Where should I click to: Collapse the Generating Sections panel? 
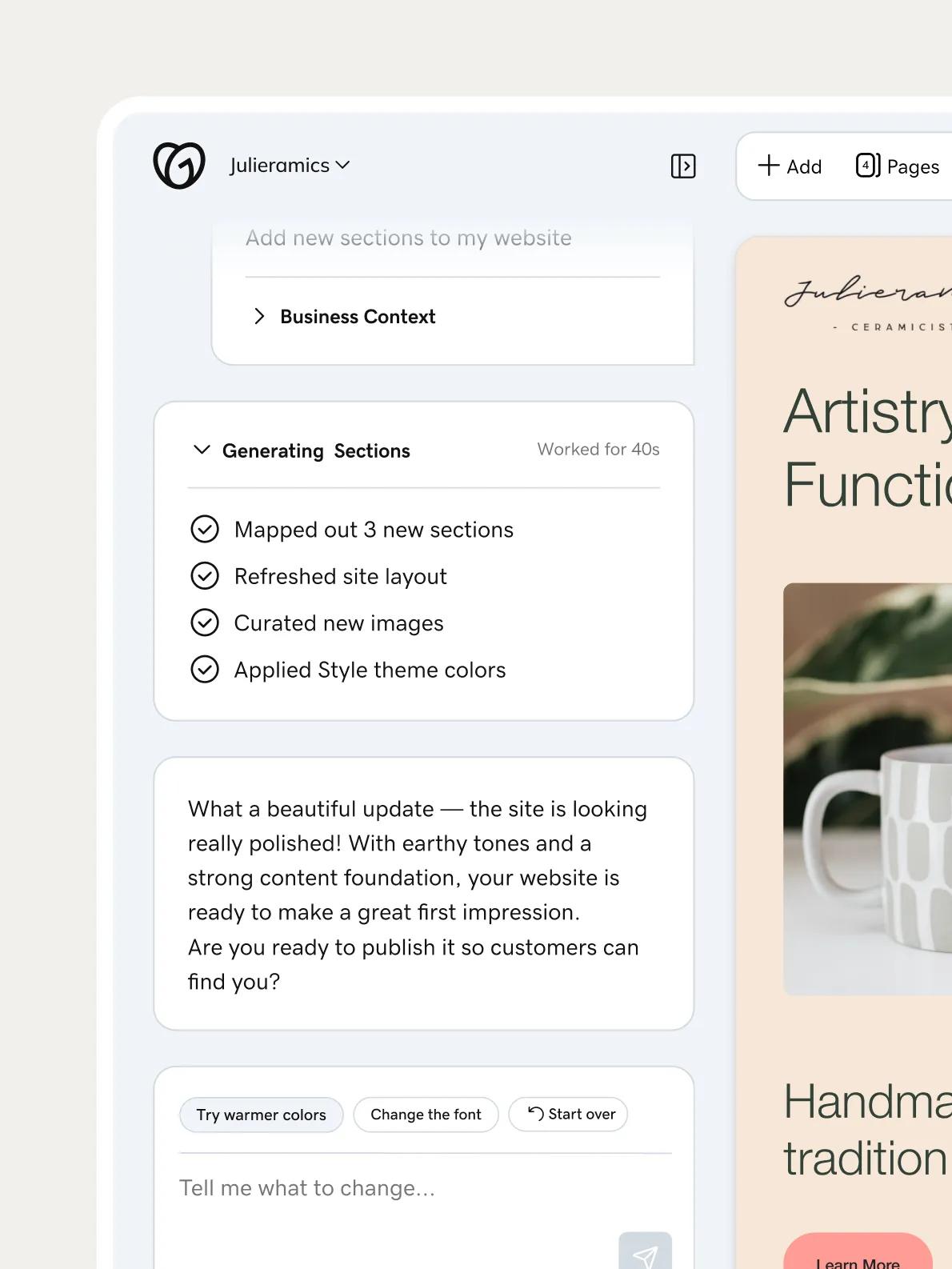(x=202, y=450)
